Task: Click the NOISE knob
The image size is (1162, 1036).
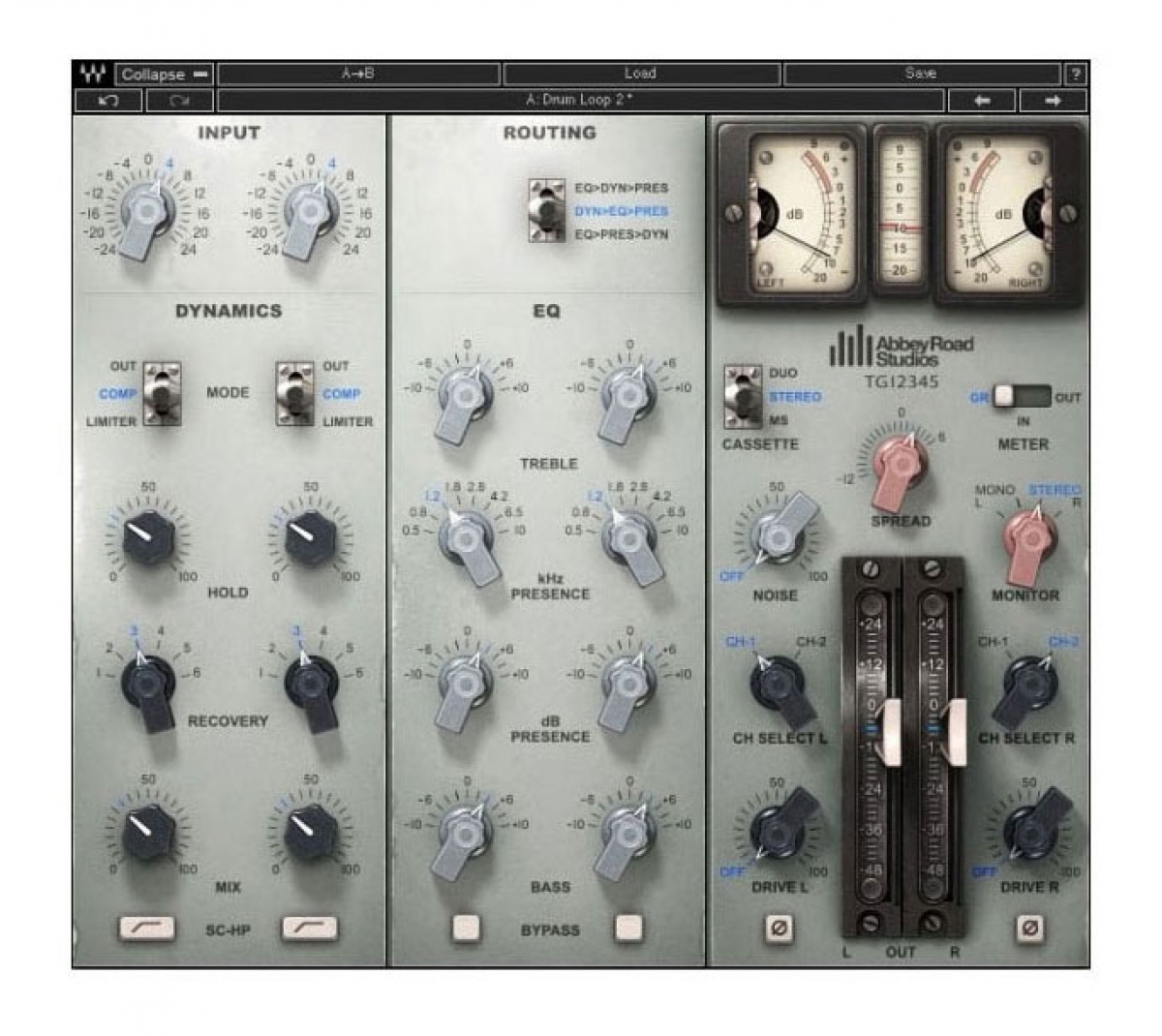Action: pyautogui.click(x=782, y=531)
